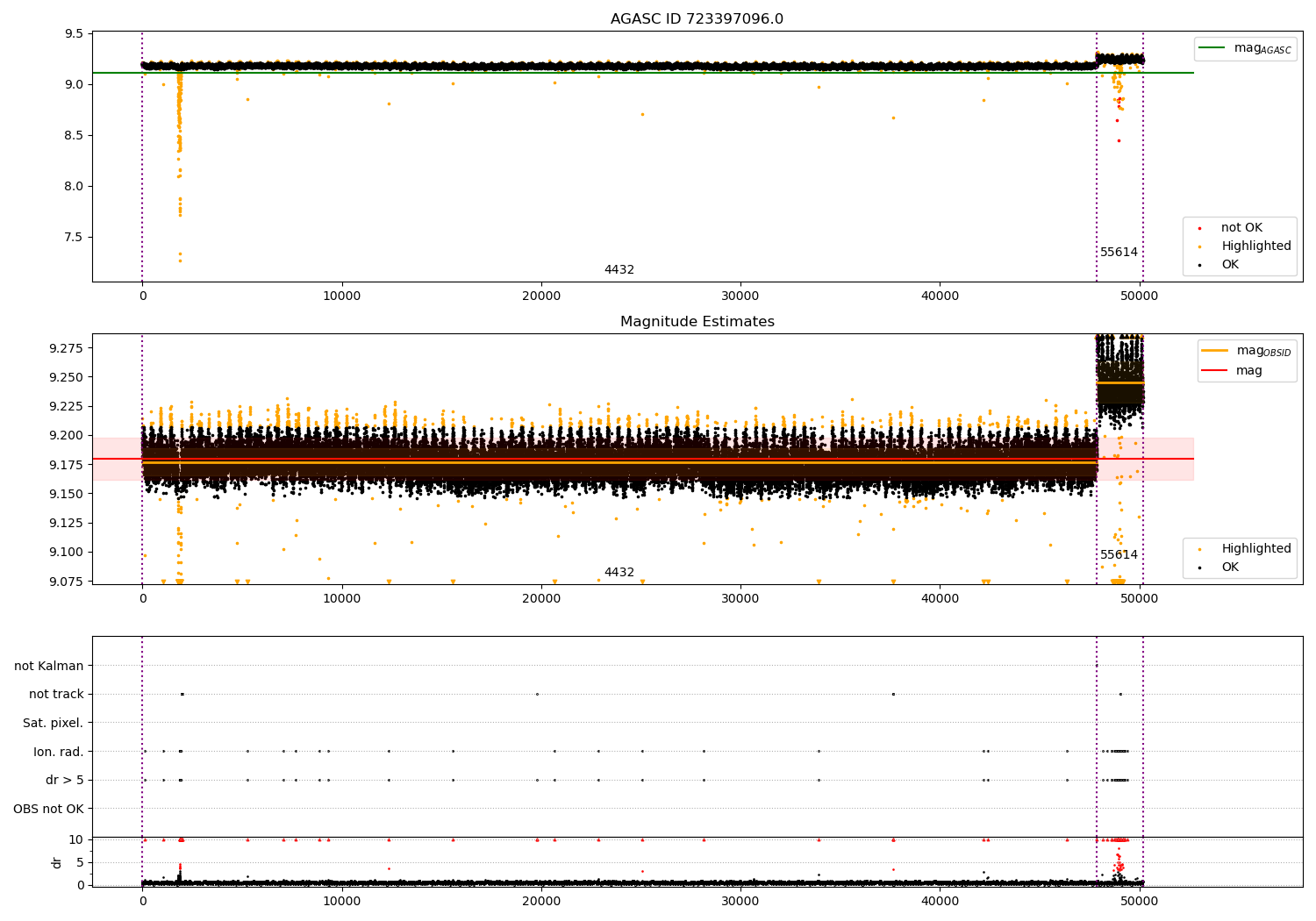Select the 'Ion. rad.' row label
This screenshot has width=1316, height=921.
pos(58,752)
